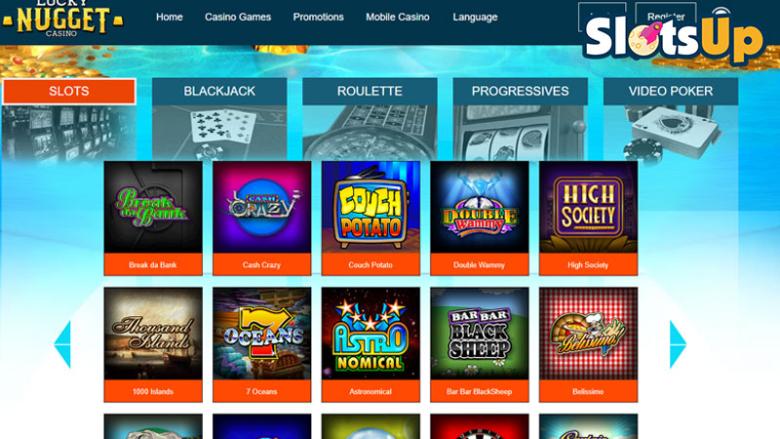Show next games with right arrow
The height and width of the screenshot is (439, 780).
(x=678, y=344)
